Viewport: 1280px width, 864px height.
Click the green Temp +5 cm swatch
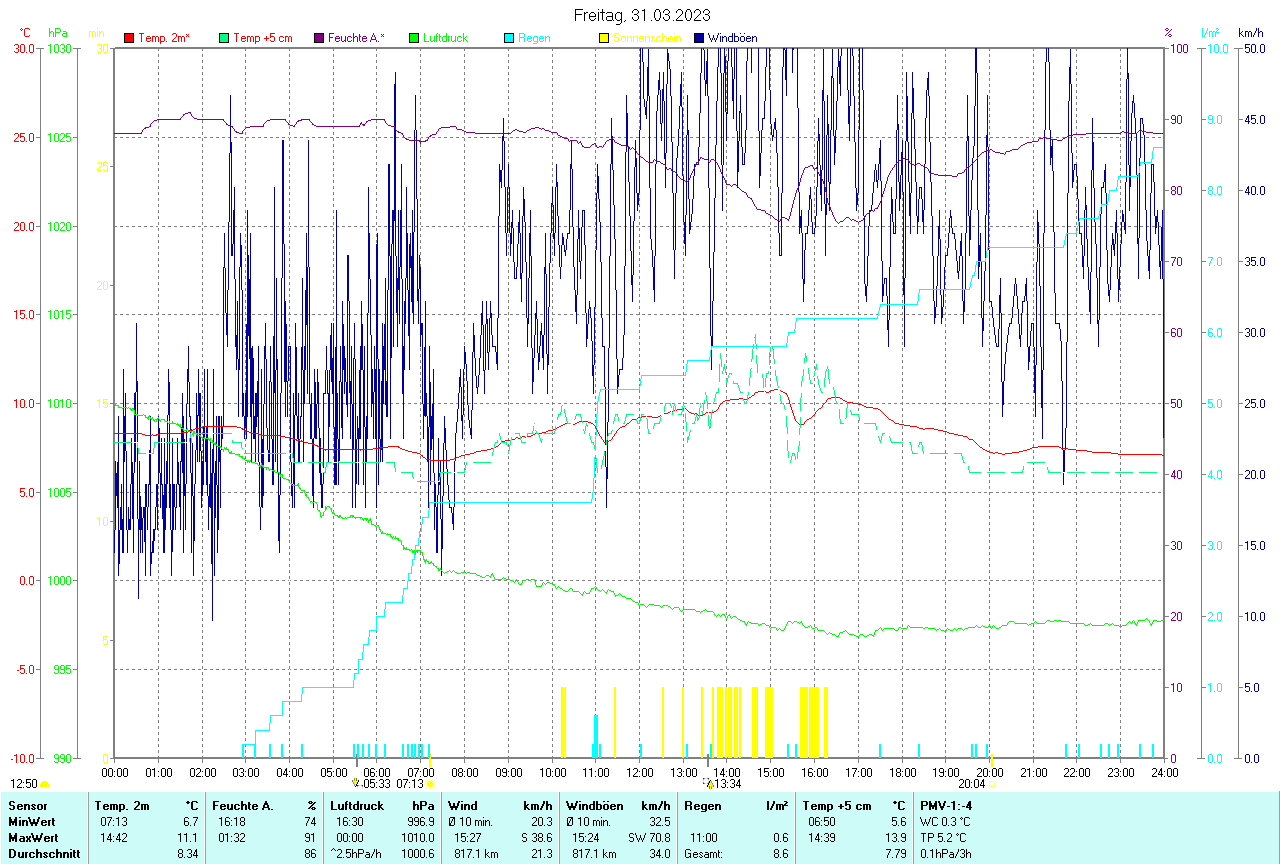tap(223, 38)
